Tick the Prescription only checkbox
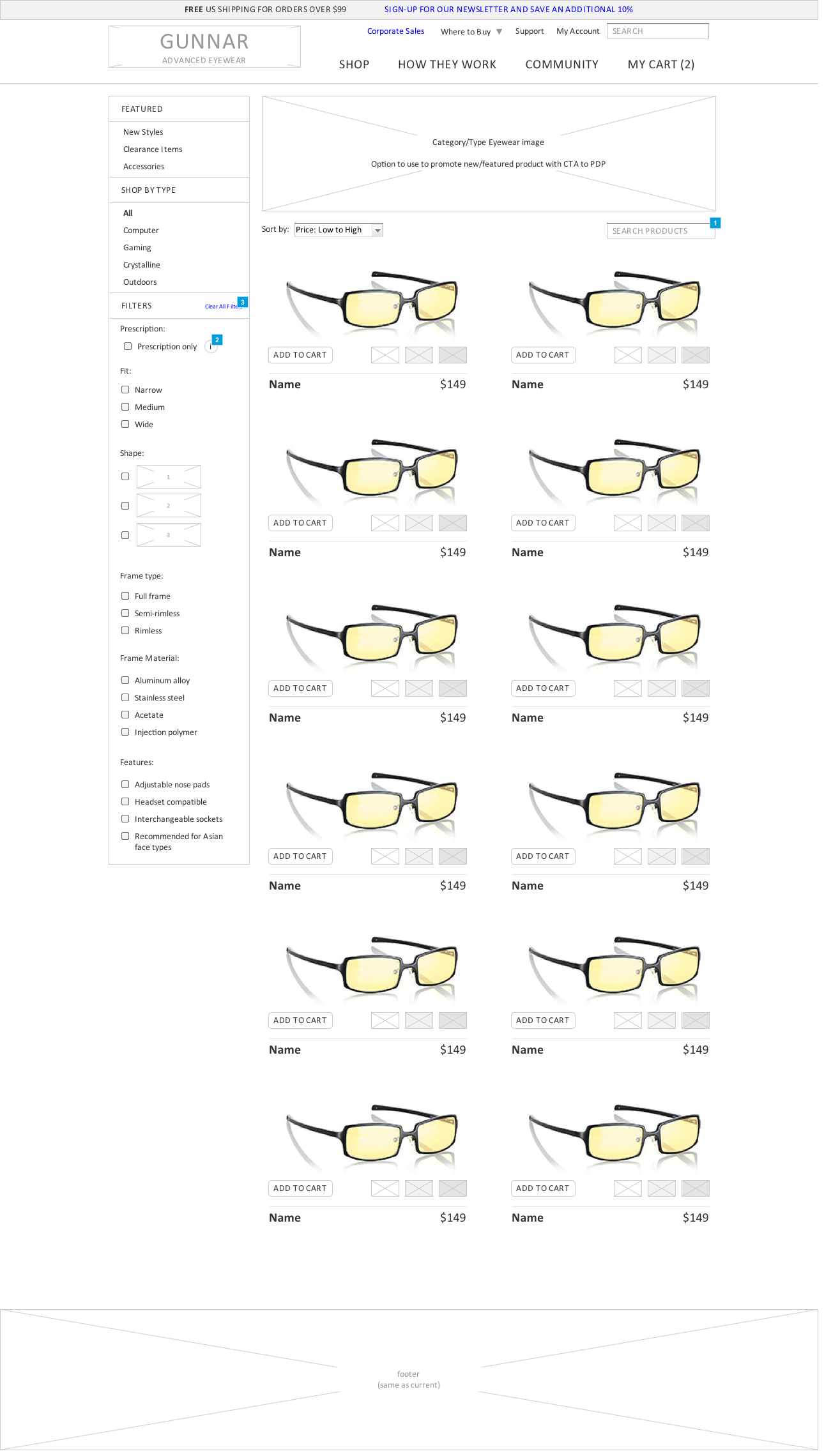The image size is (824, 1456). [128, 346]
